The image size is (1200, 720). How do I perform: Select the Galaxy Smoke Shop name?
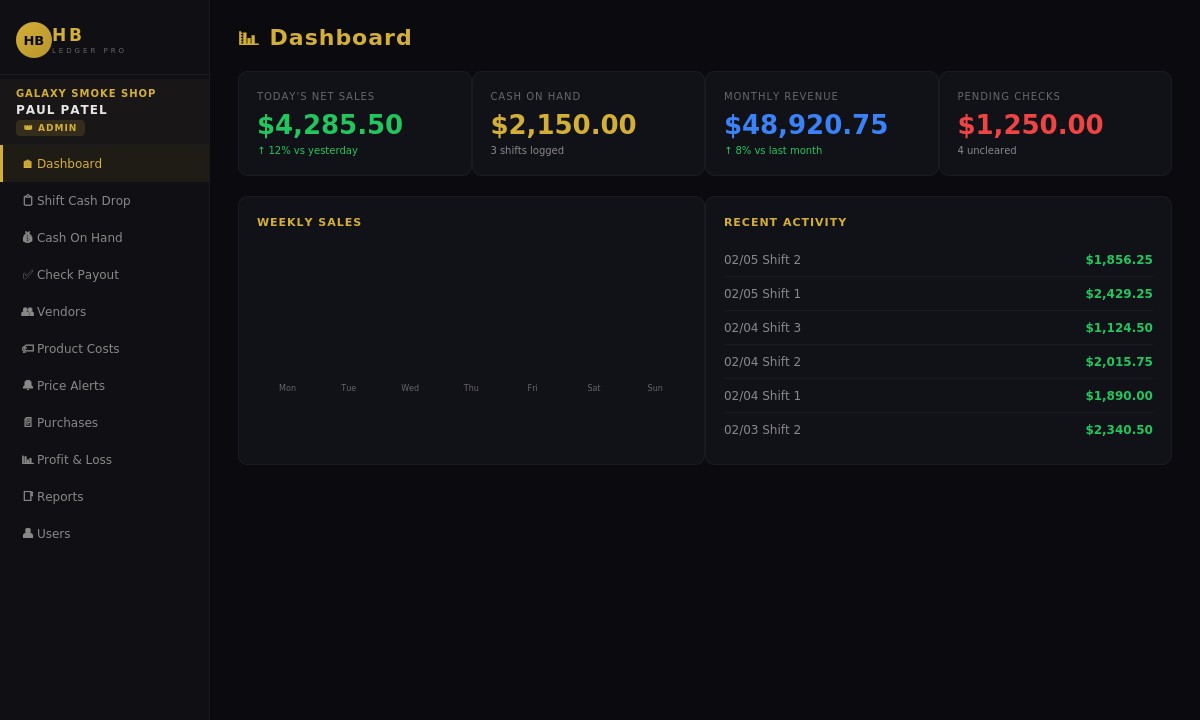(x=86, y=93)
